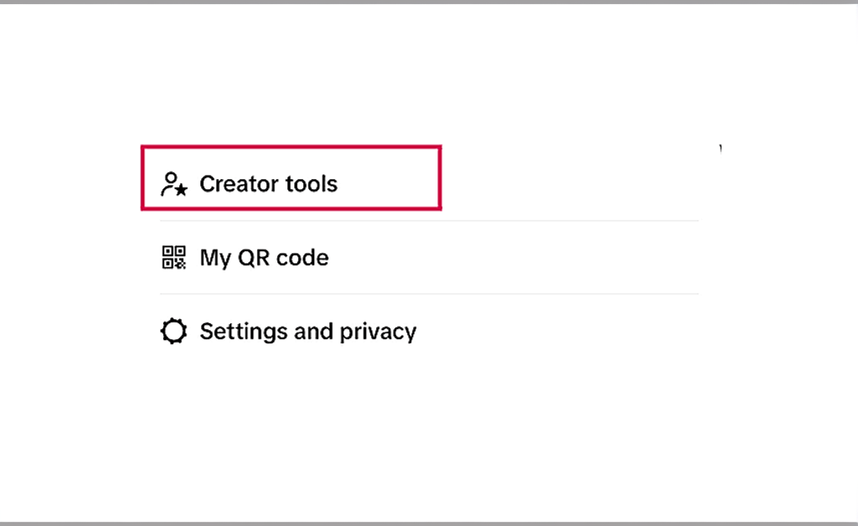
Task: Click the QR code grid icon
Action: point(174,257)
